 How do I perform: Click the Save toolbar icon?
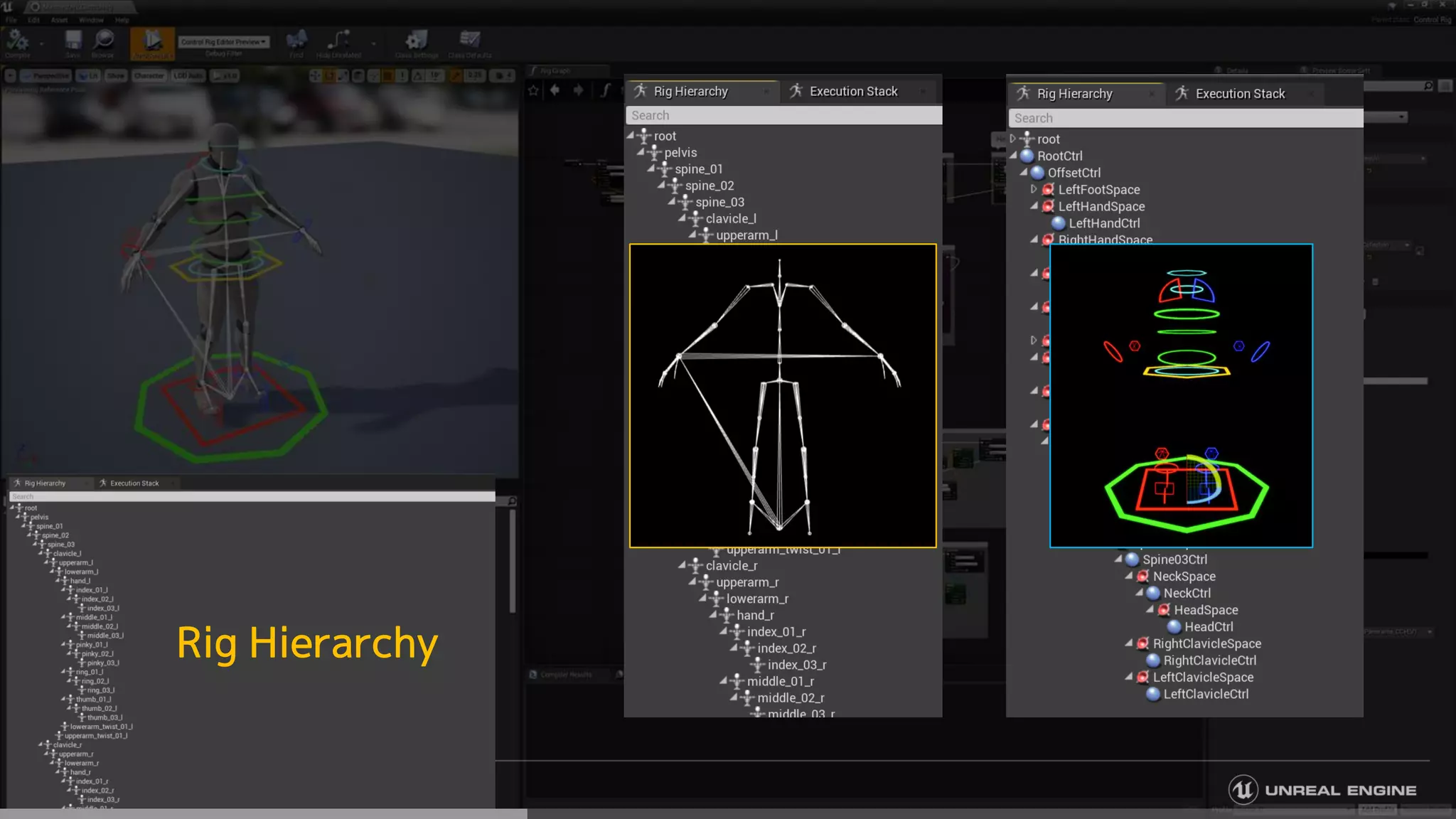73,41
